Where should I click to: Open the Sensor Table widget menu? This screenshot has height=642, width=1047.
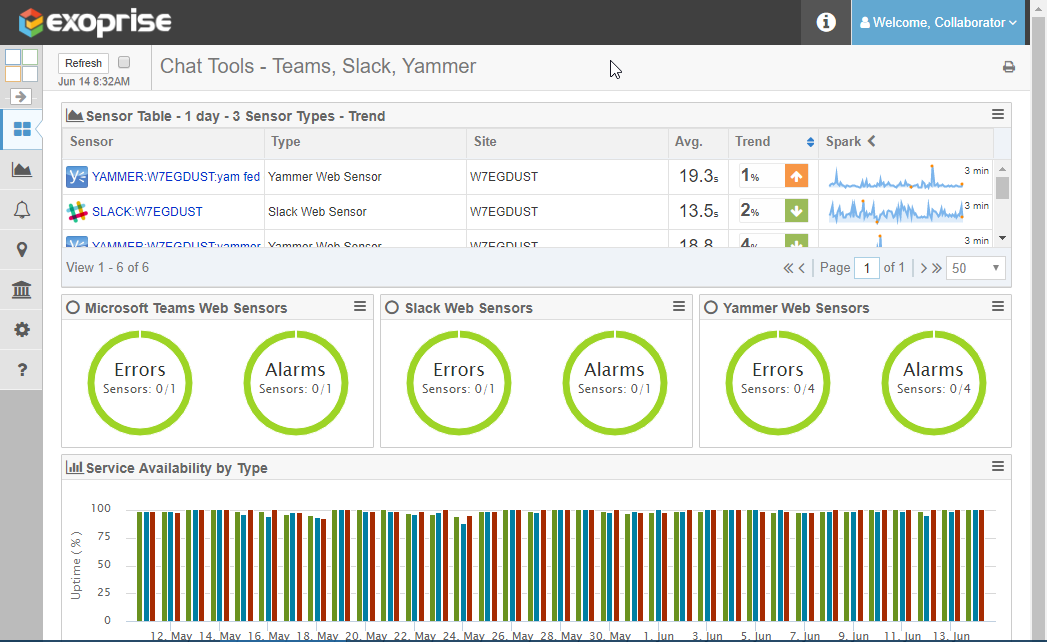coord(998,115)
